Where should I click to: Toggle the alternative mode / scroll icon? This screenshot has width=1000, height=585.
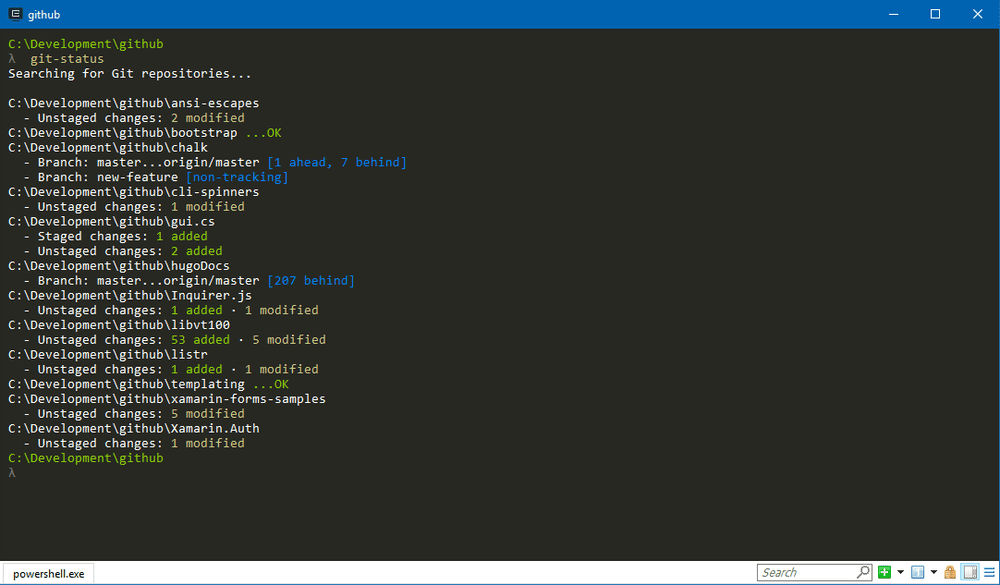coord(970,572)
